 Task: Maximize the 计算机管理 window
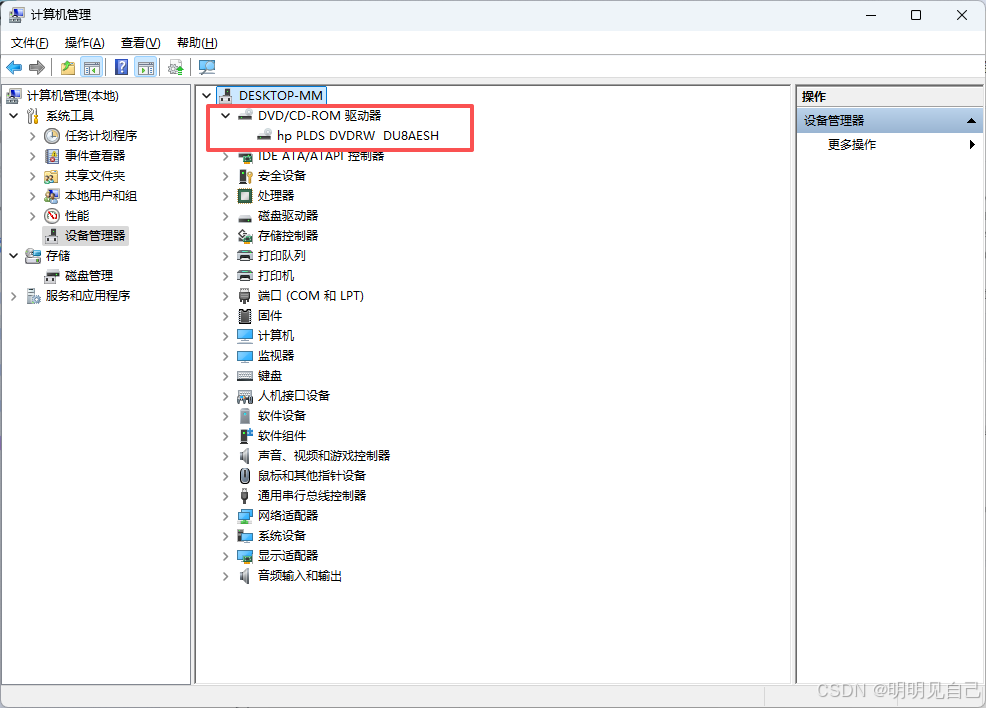point(916,15)
